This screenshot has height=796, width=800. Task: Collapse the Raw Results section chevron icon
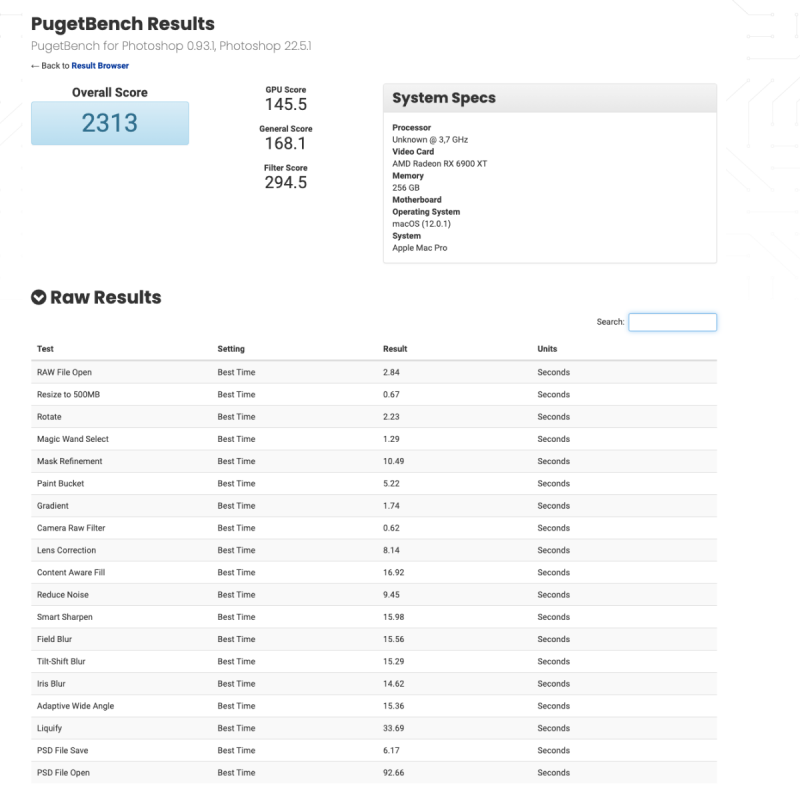point(39,297)
